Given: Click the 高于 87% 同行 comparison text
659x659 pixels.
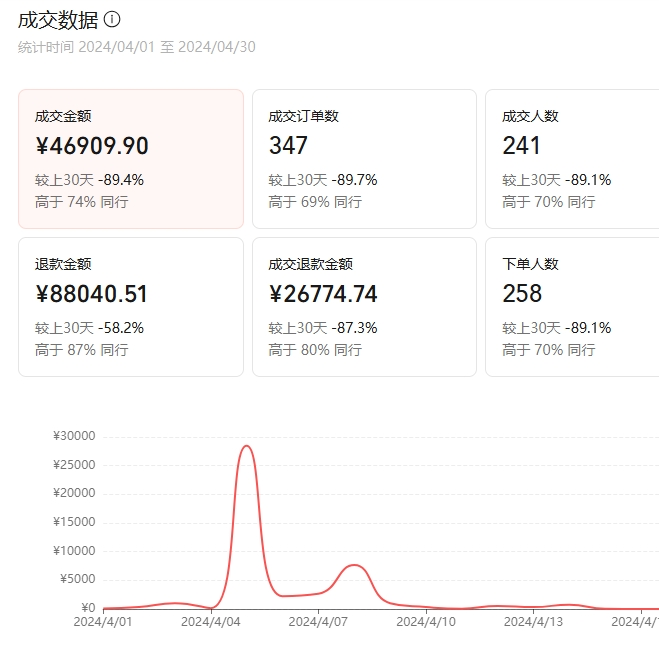Looking at the screenshot, I should (x=82, y=350).
